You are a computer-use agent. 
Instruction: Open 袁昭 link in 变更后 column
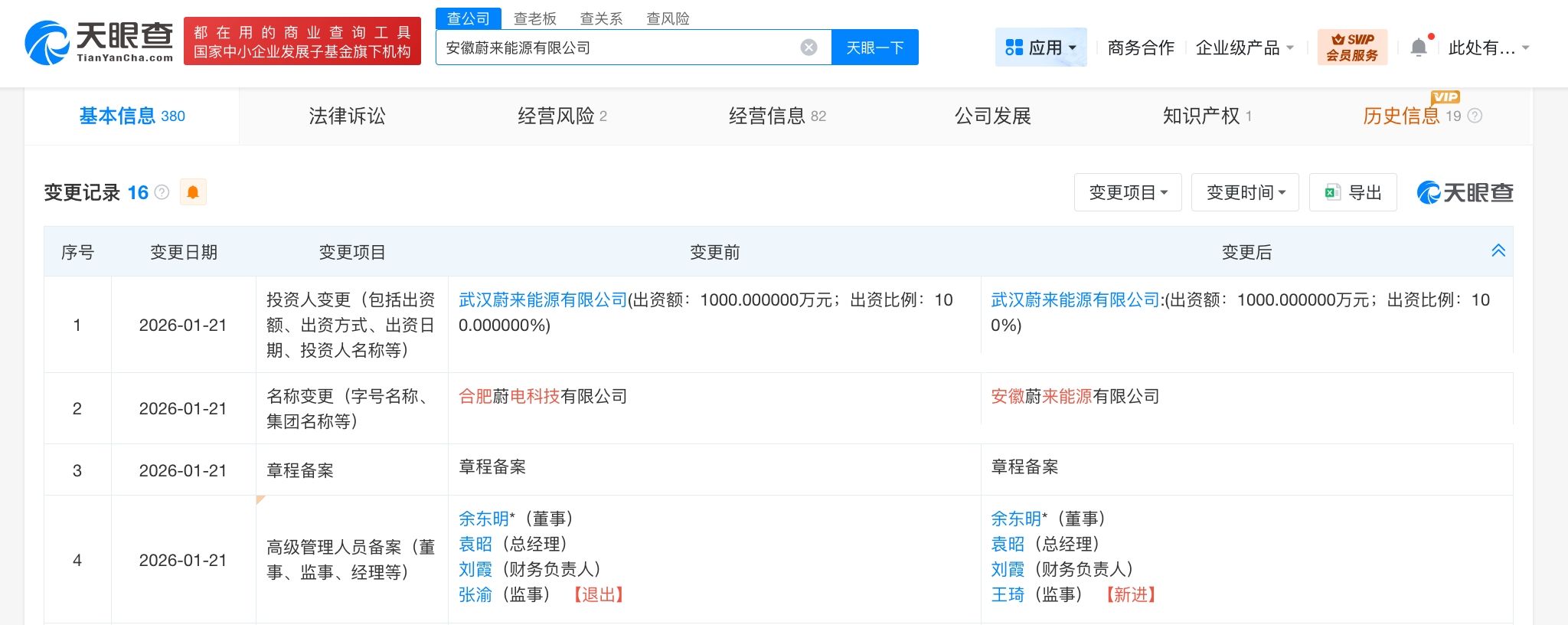point(1008,544)
